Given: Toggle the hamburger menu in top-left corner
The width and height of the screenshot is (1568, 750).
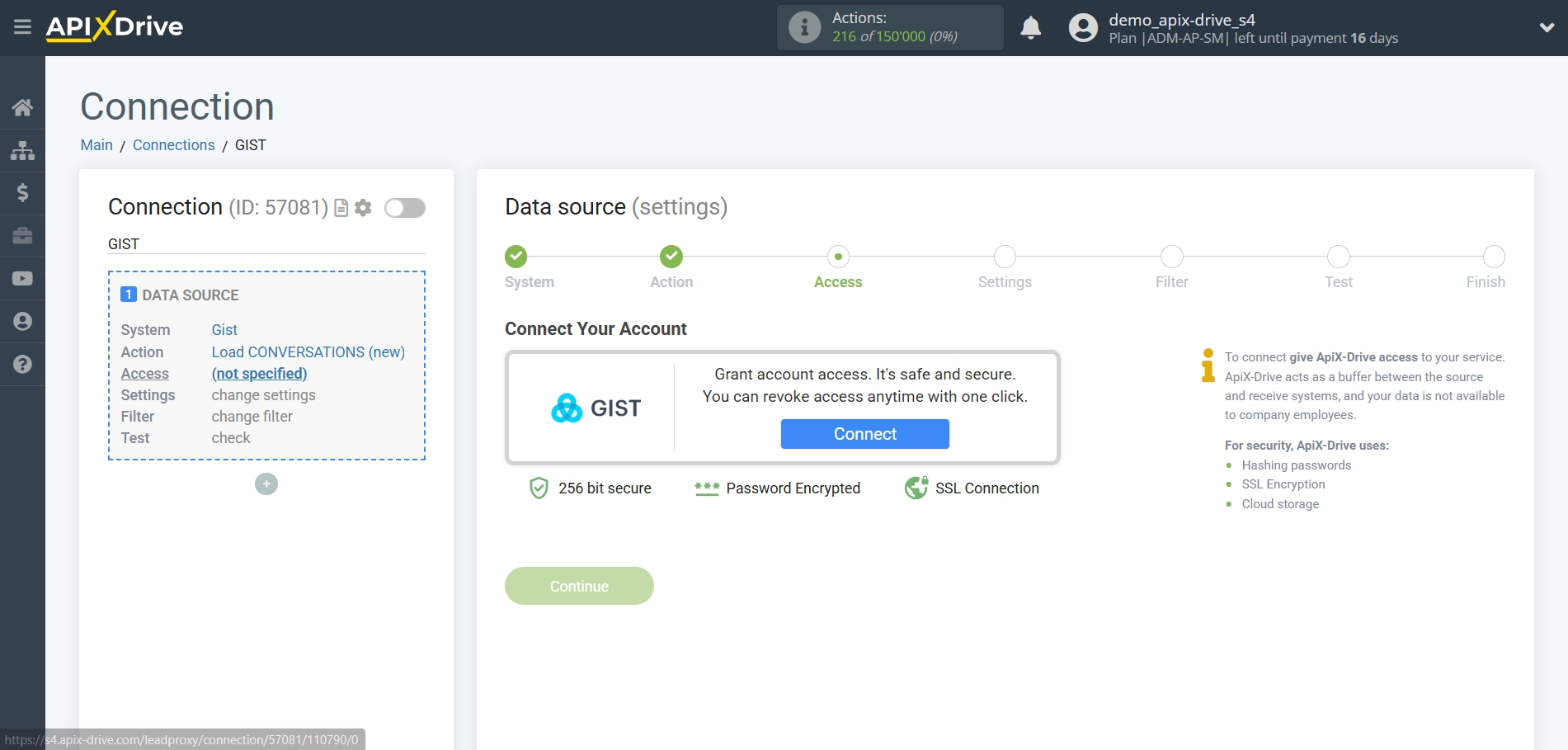Looking at the screenshot, I should pos(22,27).
